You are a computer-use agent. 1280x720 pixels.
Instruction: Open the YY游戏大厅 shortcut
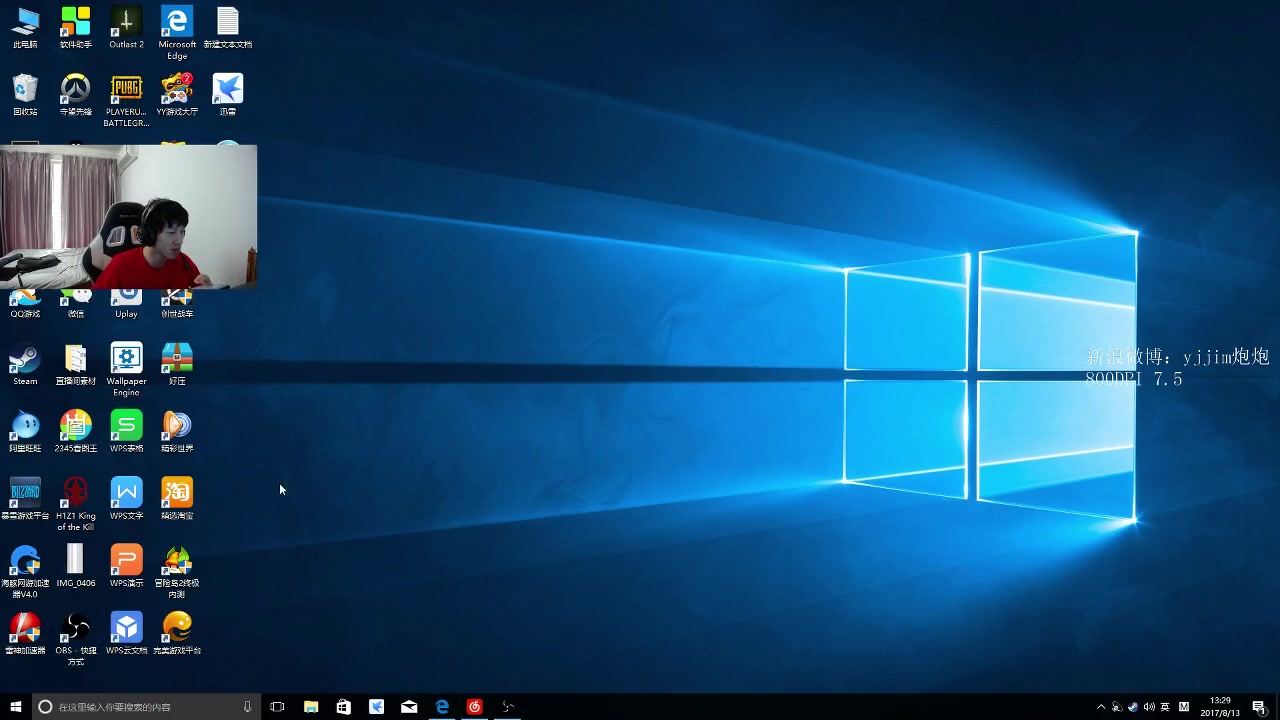(x=177, y=95)
